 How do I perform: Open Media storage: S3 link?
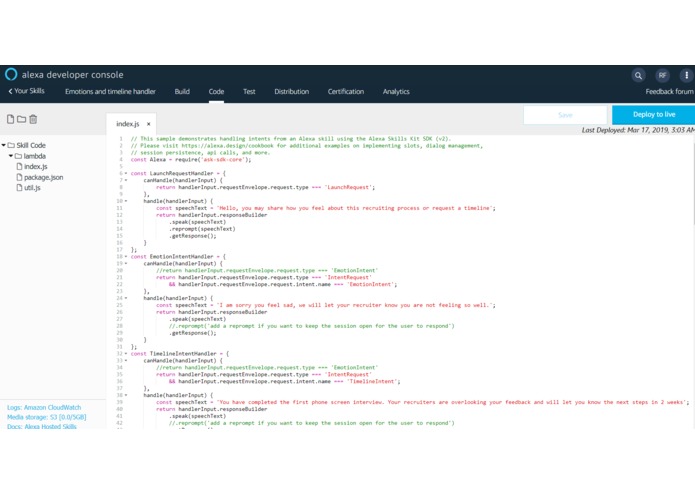pos(47,417)
